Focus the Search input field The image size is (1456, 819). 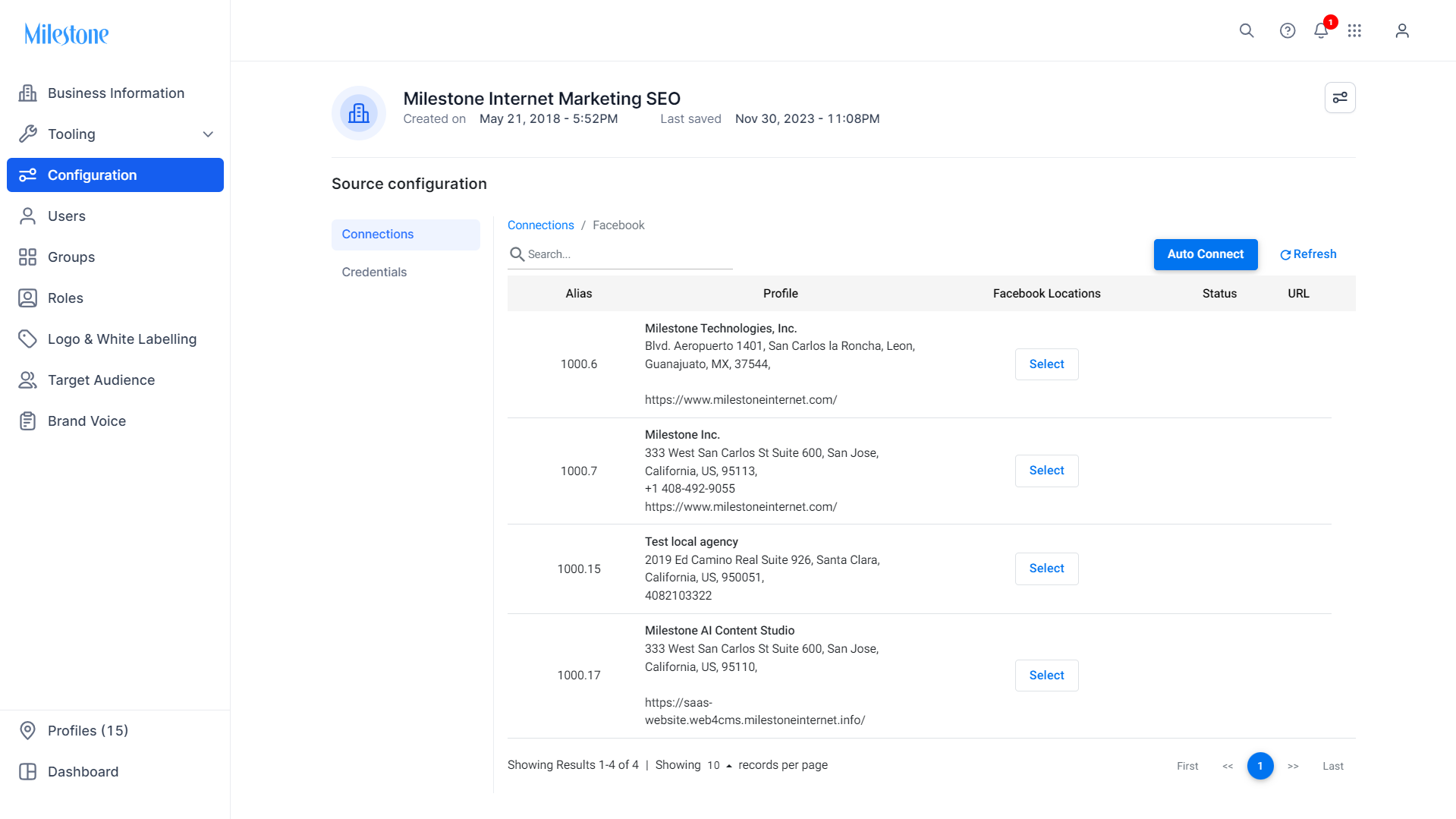point(629,254)
